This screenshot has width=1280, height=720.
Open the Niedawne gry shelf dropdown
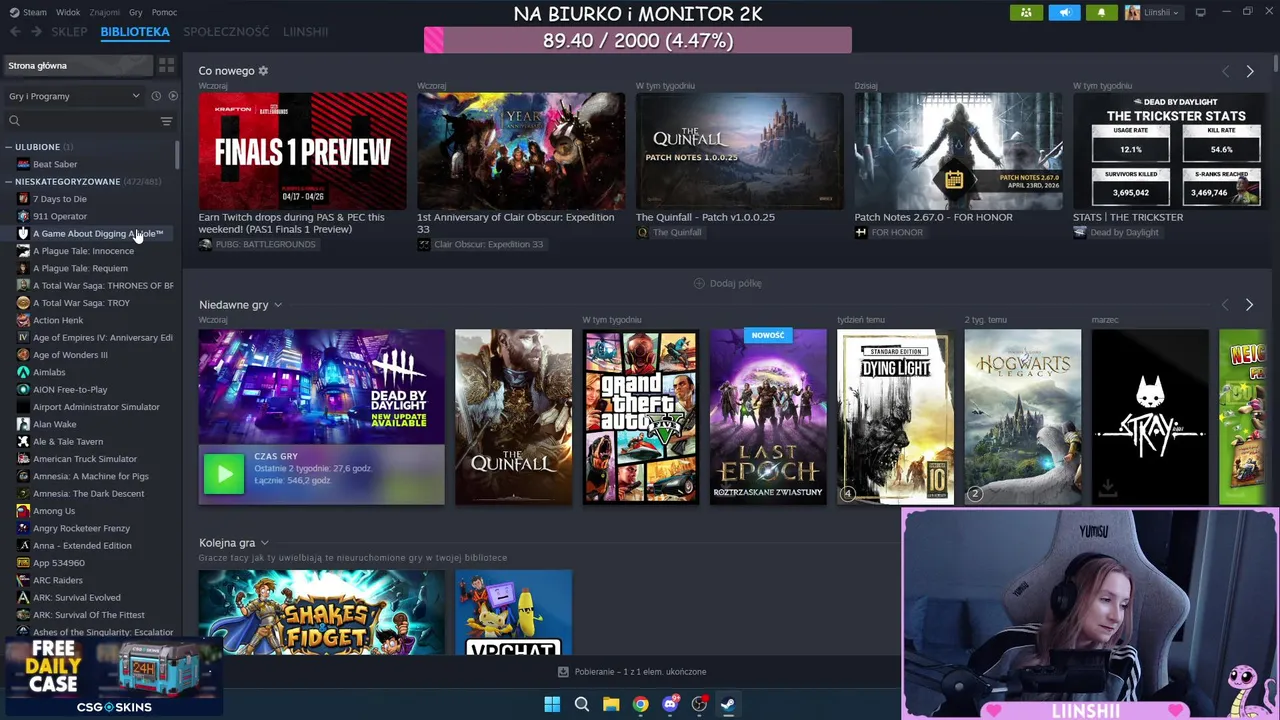click(278, 305)
